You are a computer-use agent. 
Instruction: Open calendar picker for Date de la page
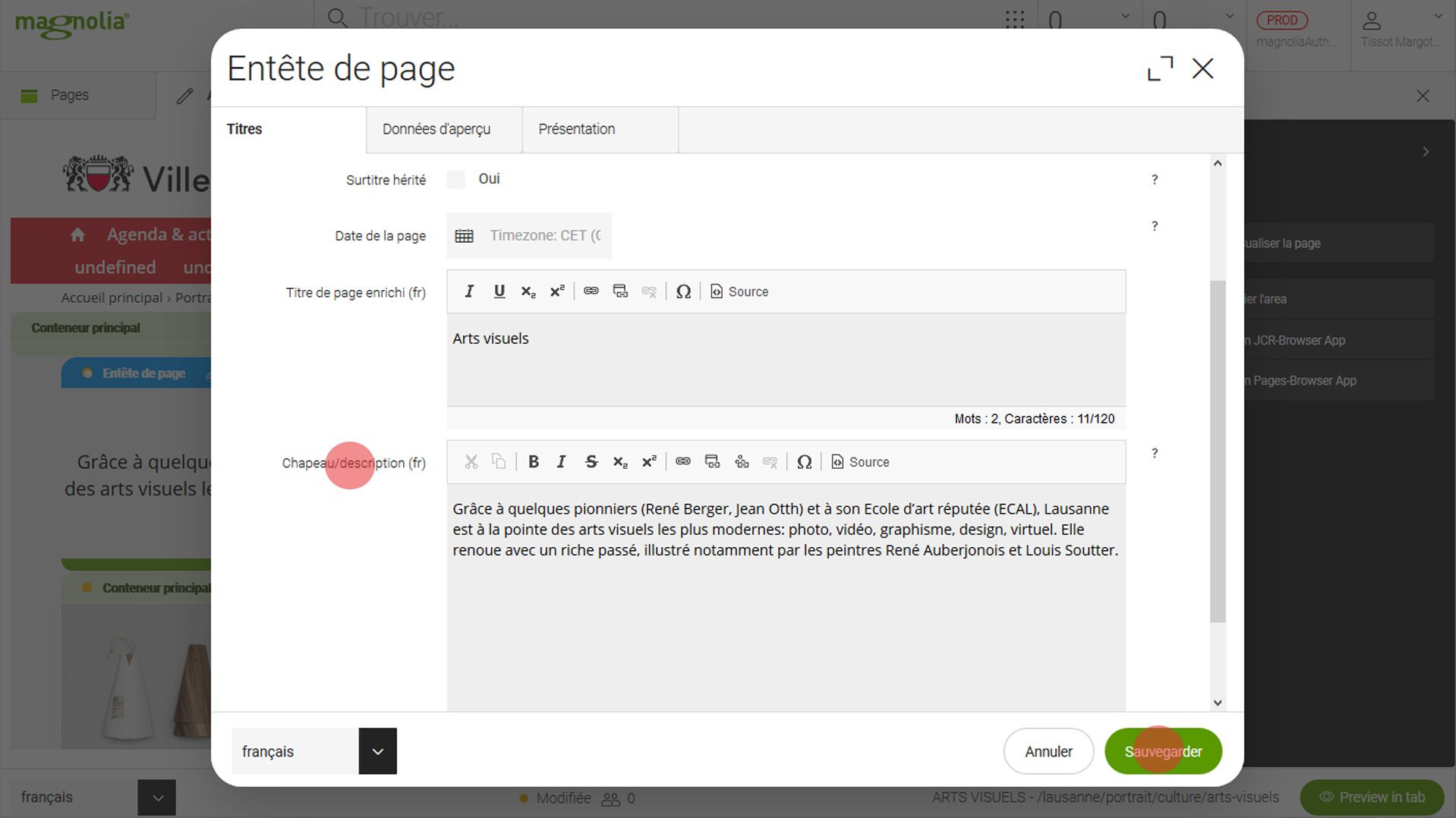point(464,236)
